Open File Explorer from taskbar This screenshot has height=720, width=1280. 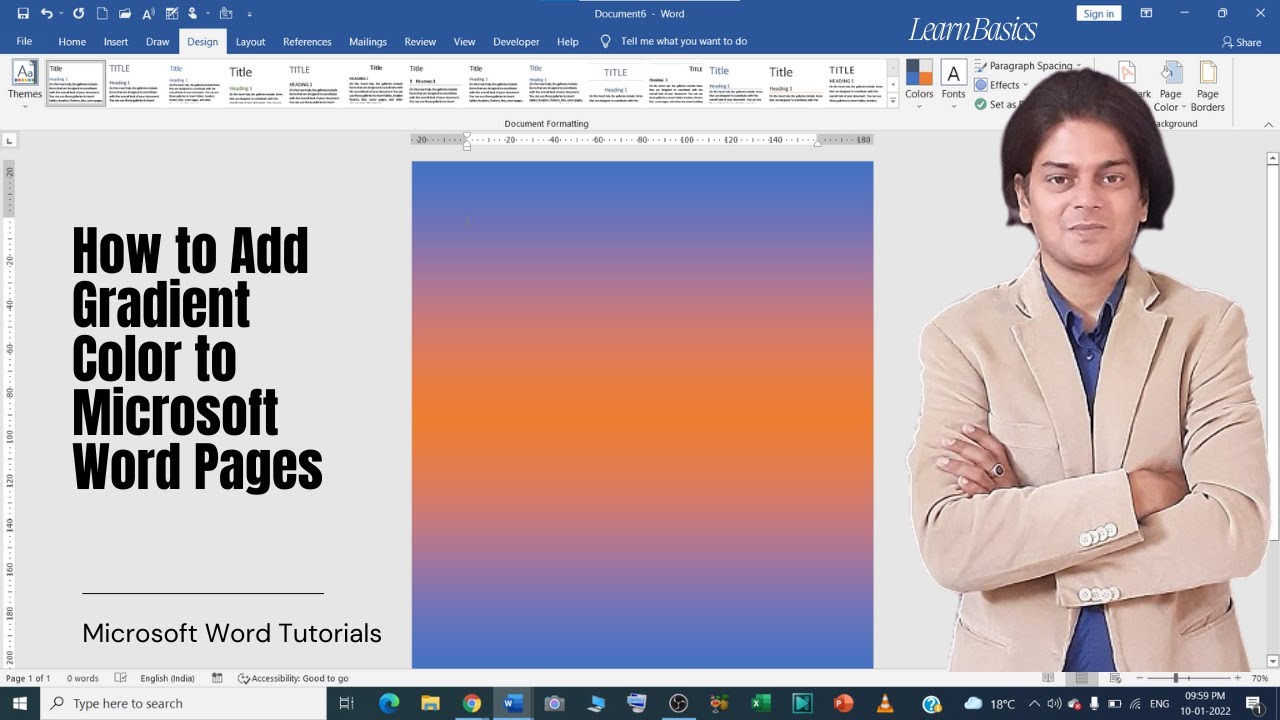(430, 703)
